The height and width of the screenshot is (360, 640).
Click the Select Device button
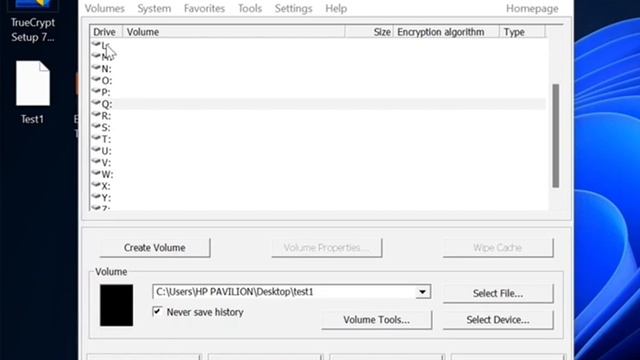click(x=498, y=320)
